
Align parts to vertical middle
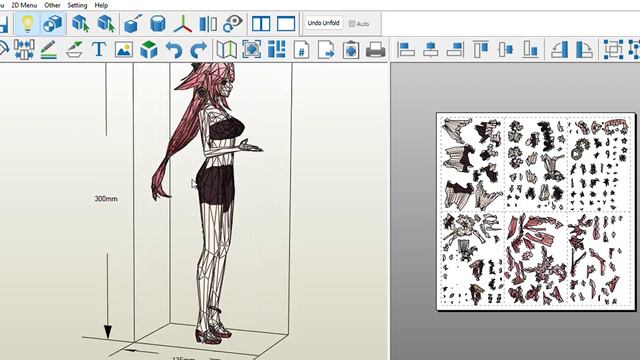[506, 50]
